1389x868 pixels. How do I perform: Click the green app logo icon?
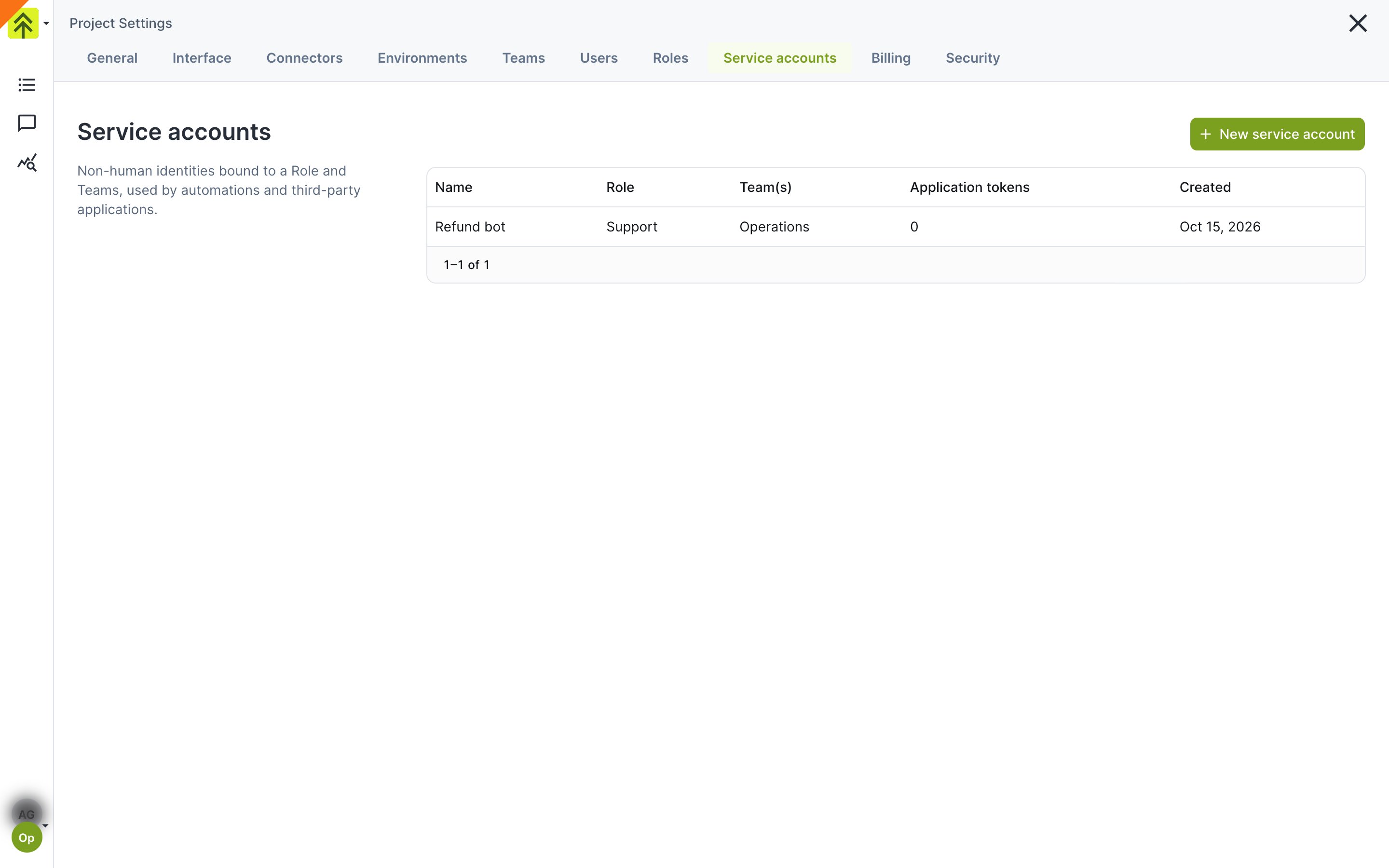tap(23, 24)
